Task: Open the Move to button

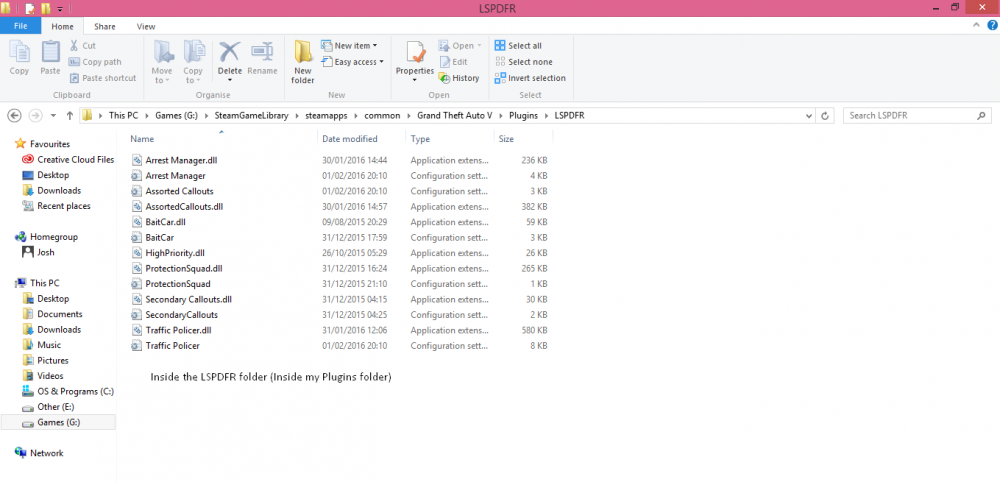Action: tap(162, 62)
